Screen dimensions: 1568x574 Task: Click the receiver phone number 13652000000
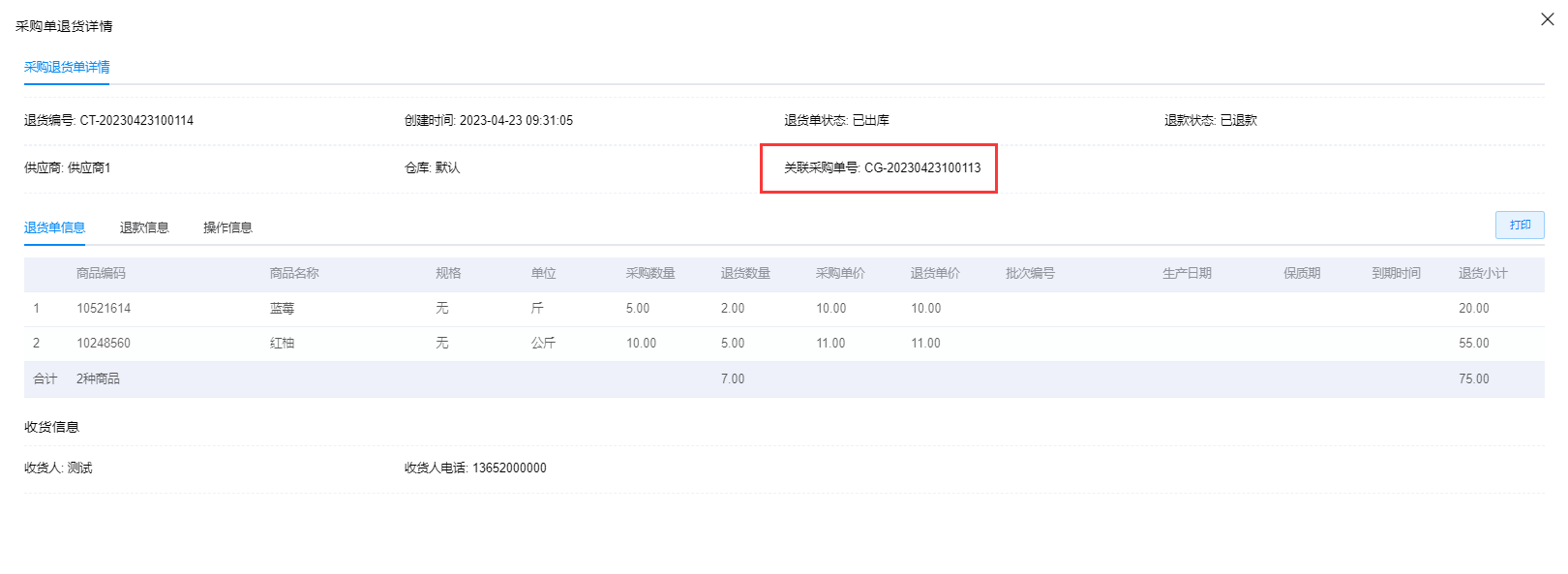click(x=509, y=468)
